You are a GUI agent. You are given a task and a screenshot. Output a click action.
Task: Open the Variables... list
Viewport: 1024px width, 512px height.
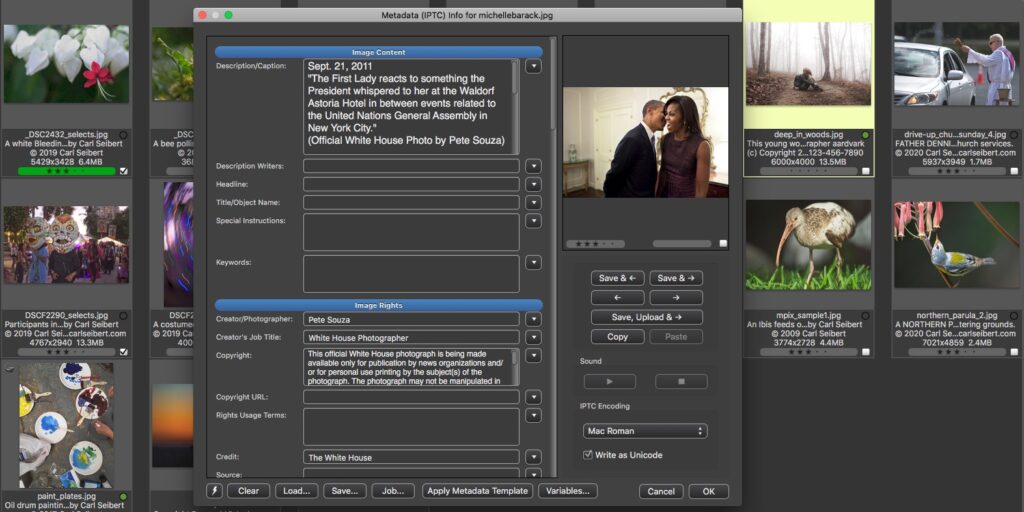pyautogui.click(x=568, y=491)
